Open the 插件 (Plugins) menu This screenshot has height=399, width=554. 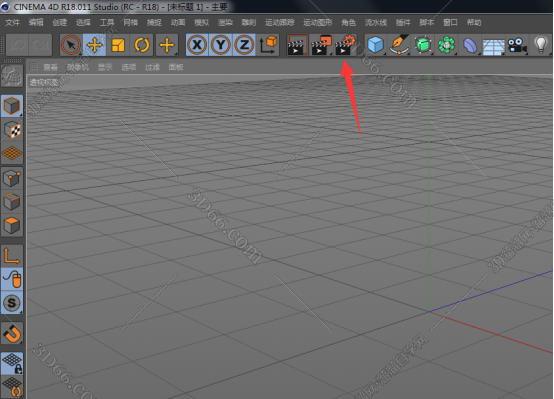pos(403,22)
